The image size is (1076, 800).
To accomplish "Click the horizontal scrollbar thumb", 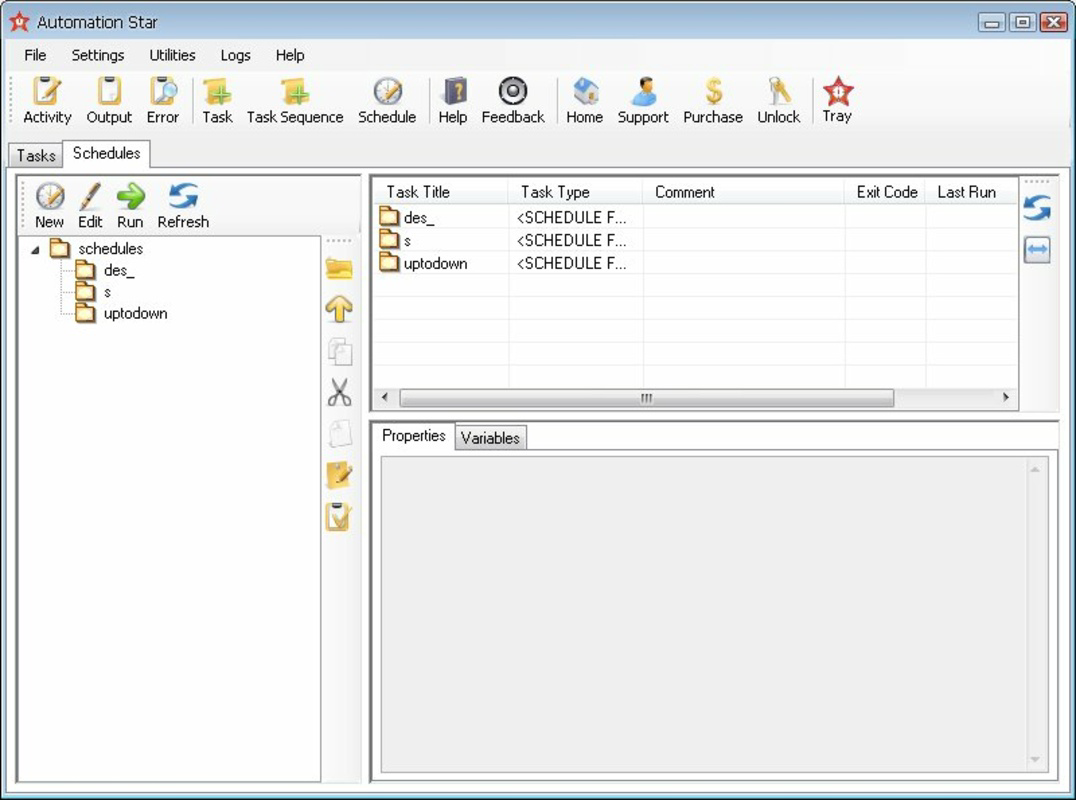I will (x=646, y=398).
